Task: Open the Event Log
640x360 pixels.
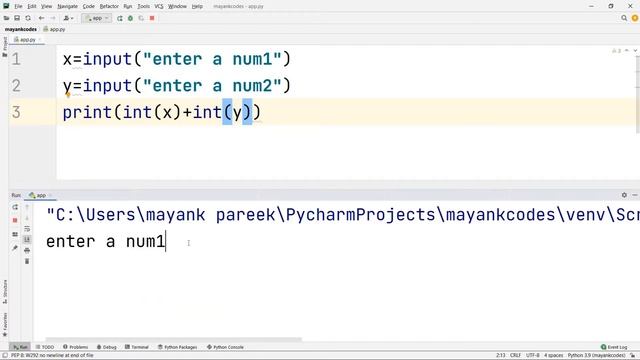Action: click(x=614, y=347)
